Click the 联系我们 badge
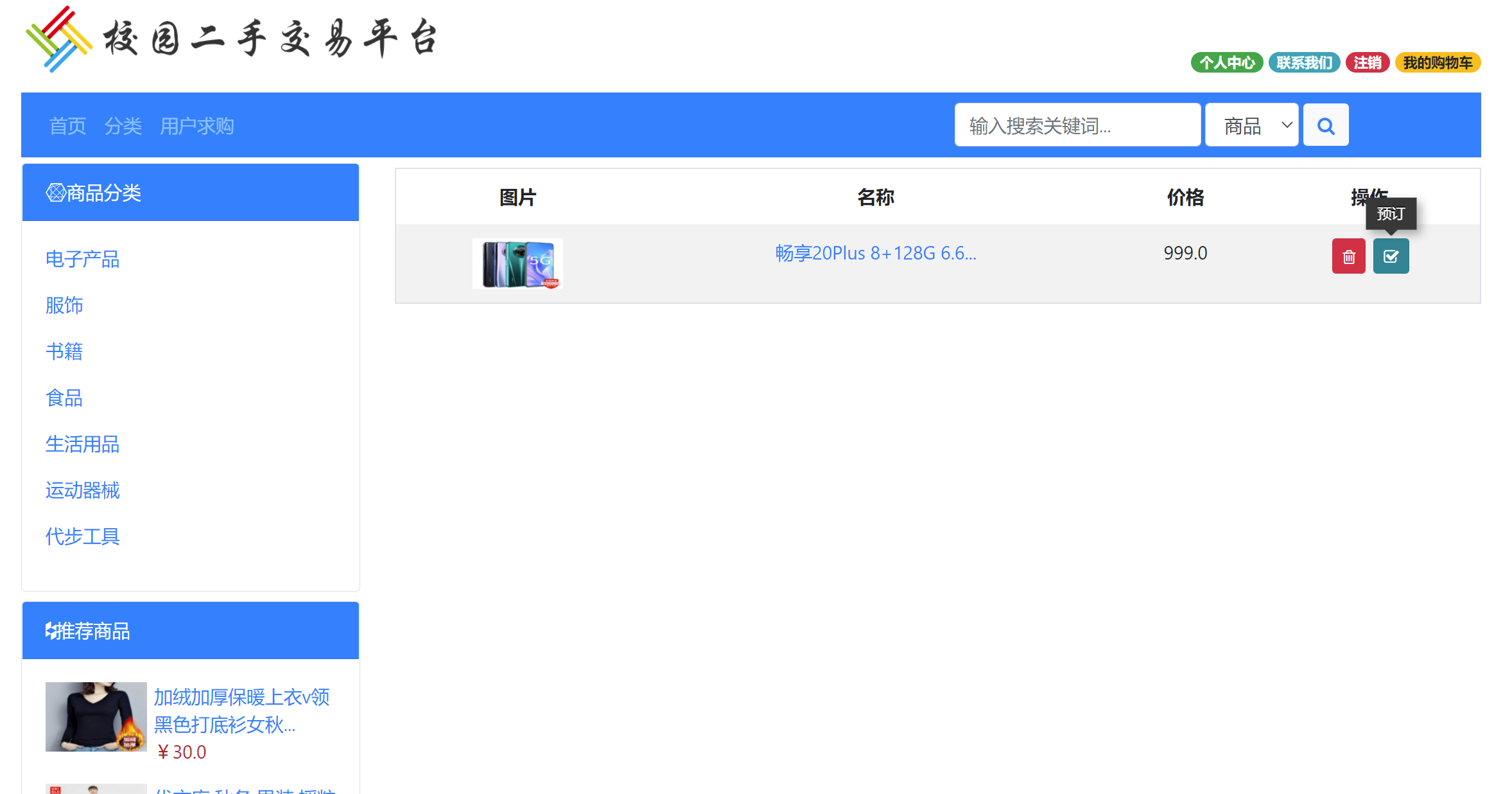Screen dimensions: 1512x794 [1304, 62]
